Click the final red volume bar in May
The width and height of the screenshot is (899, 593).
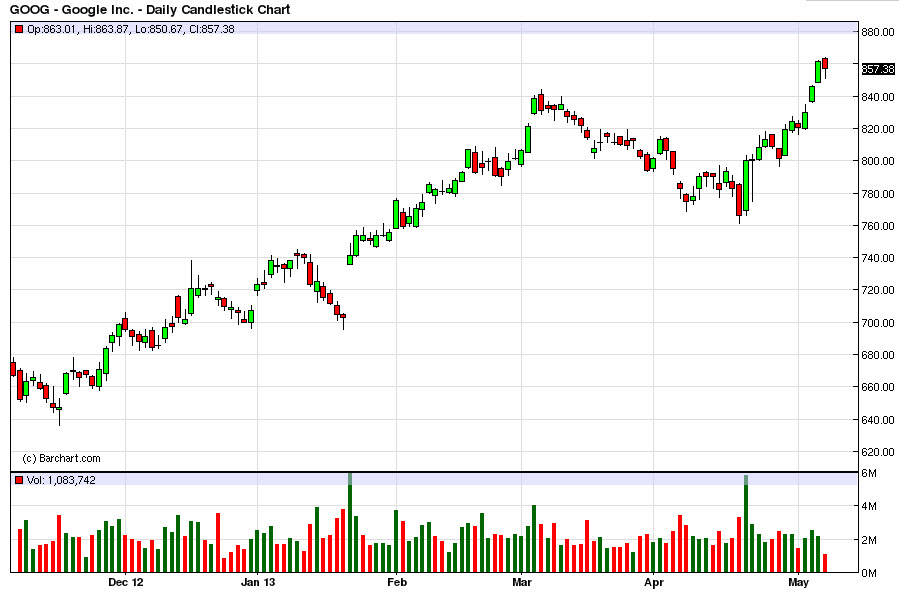coord(825,563)
